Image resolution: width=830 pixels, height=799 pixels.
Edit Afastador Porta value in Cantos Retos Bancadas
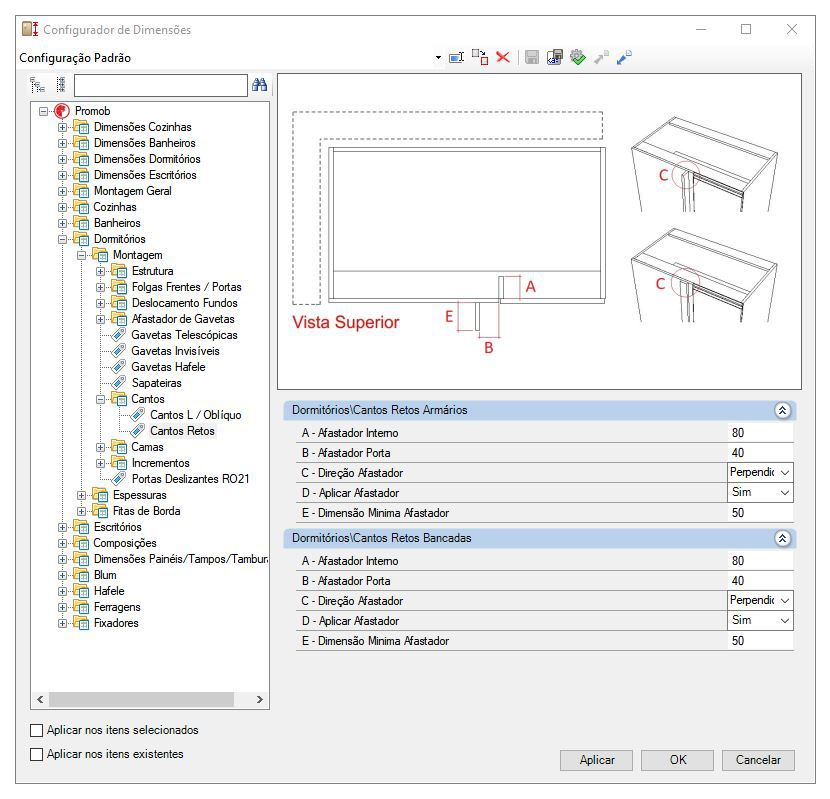[x=760, y=581]
